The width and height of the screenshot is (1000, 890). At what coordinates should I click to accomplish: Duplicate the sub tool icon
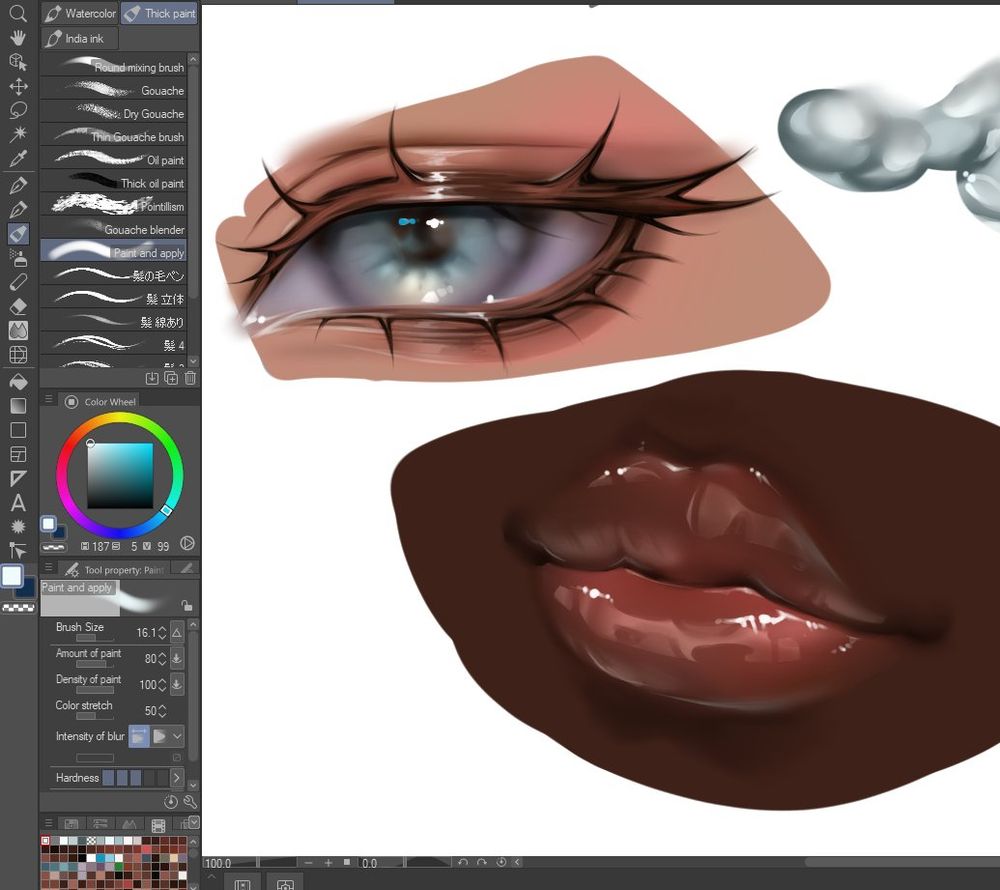click(171, 378)
